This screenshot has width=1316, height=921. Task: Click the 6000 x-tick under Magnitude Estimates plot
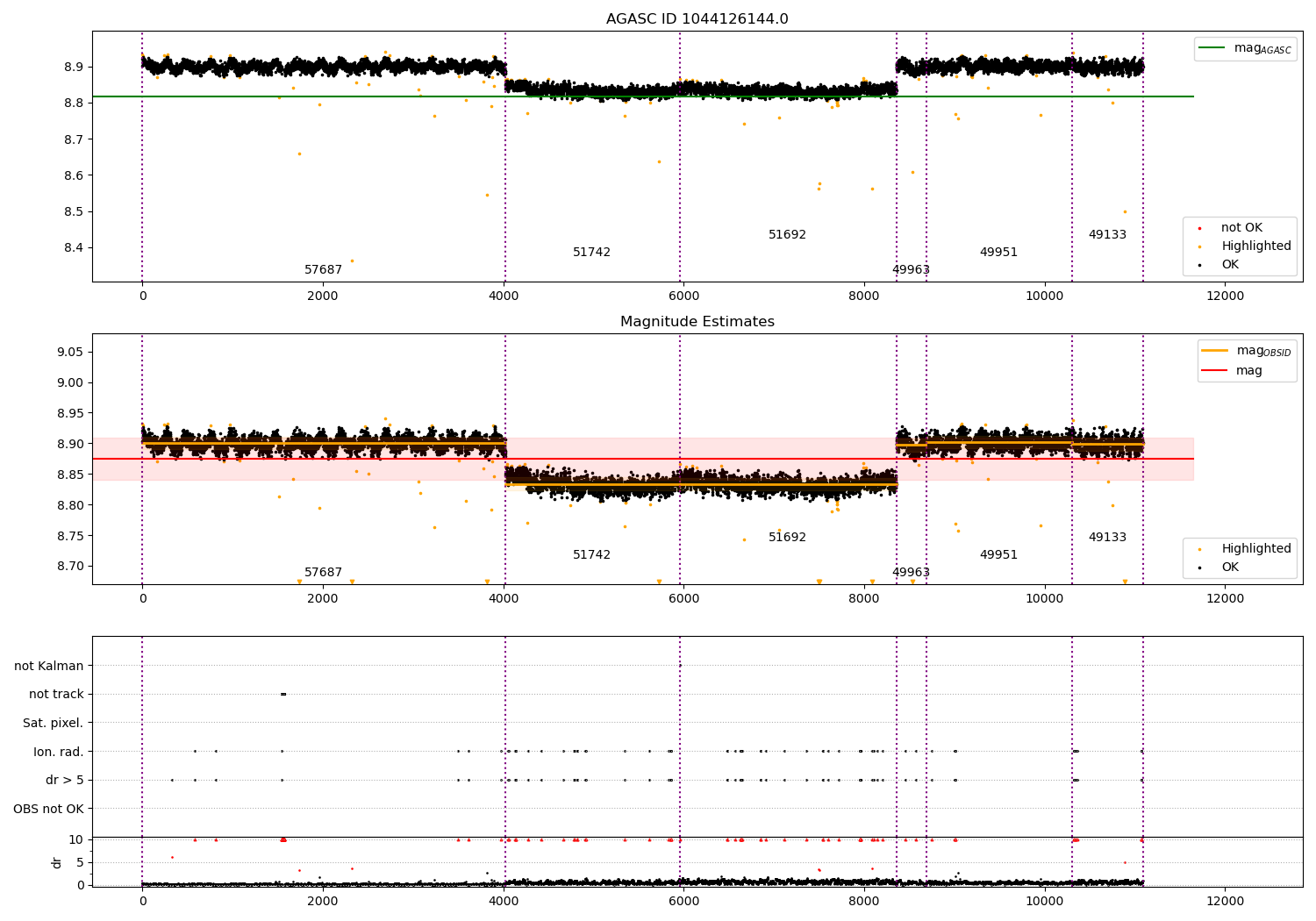[683, 599]
